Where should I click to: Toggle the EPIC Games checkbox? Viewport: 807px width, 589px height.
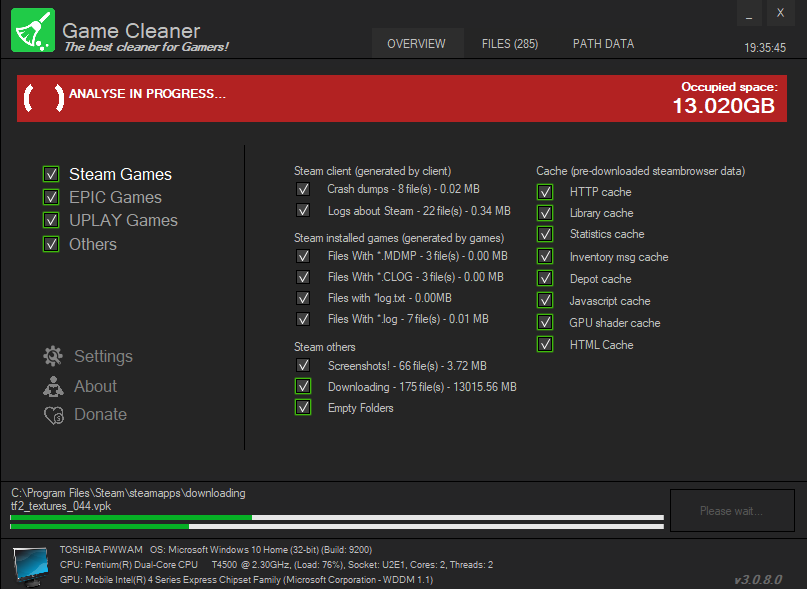(x=51, y=197)
